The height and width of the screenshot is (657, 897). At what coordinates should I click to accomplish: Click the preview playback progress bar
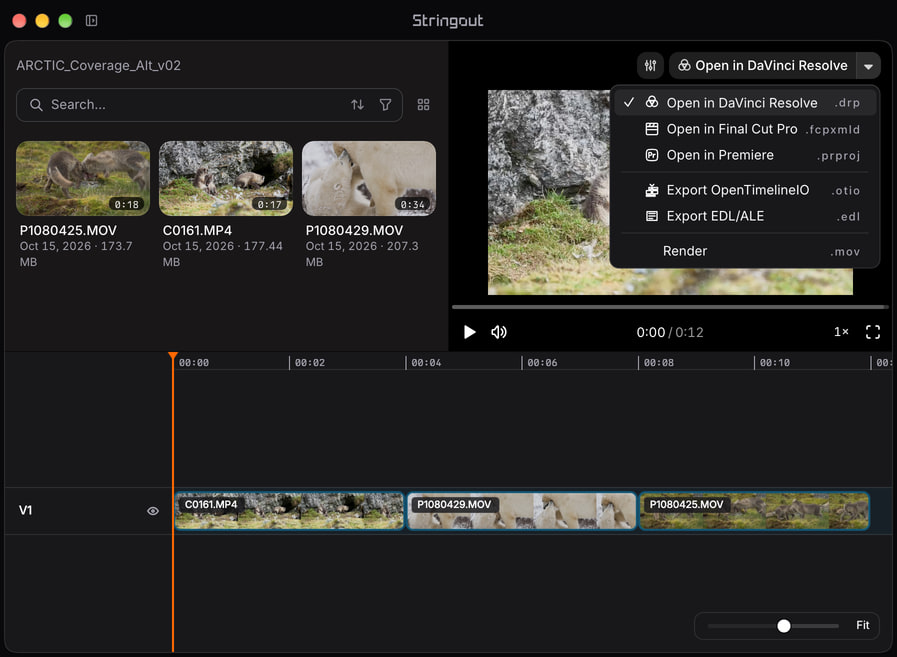670,307
